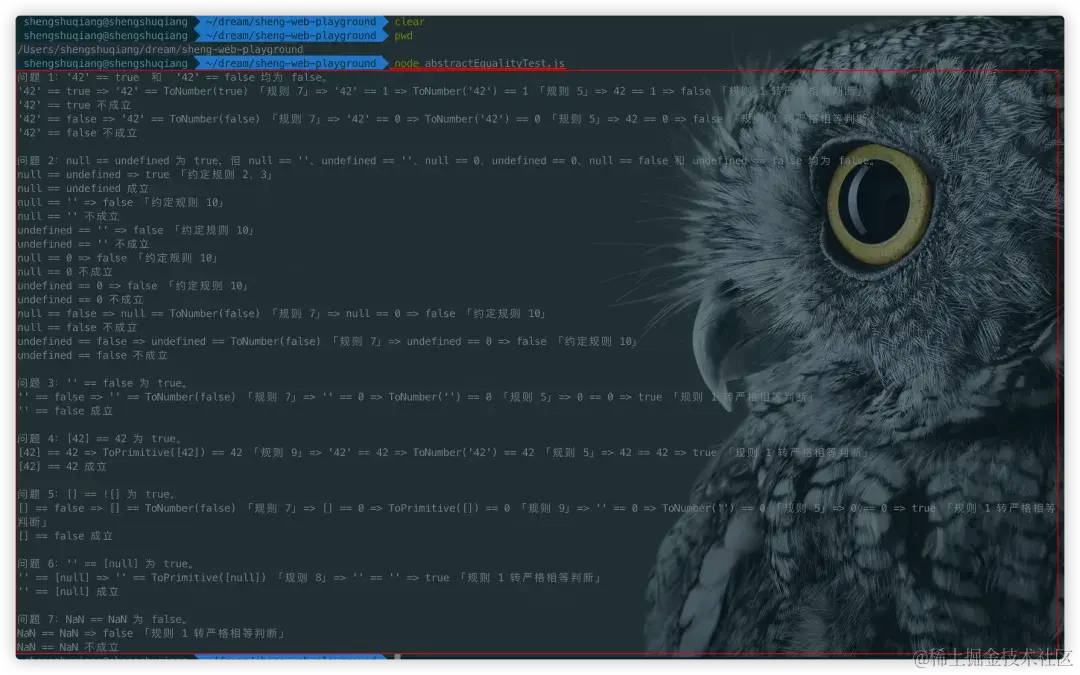Select the line 'NaN == NaN 不成立'
This screenshot has height=675, width=1080.
[x=68, y=647]
